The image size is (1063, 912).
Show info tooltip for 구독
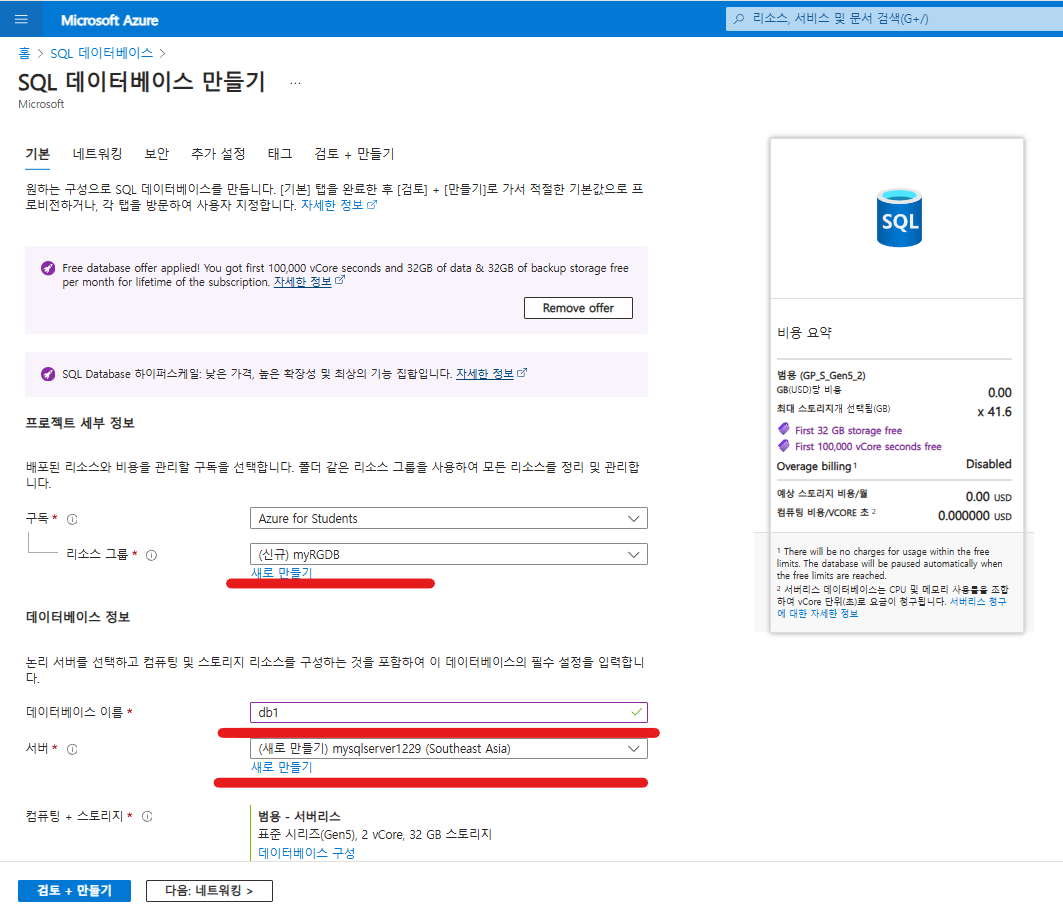pyautogui.click(x=73, y=519)
